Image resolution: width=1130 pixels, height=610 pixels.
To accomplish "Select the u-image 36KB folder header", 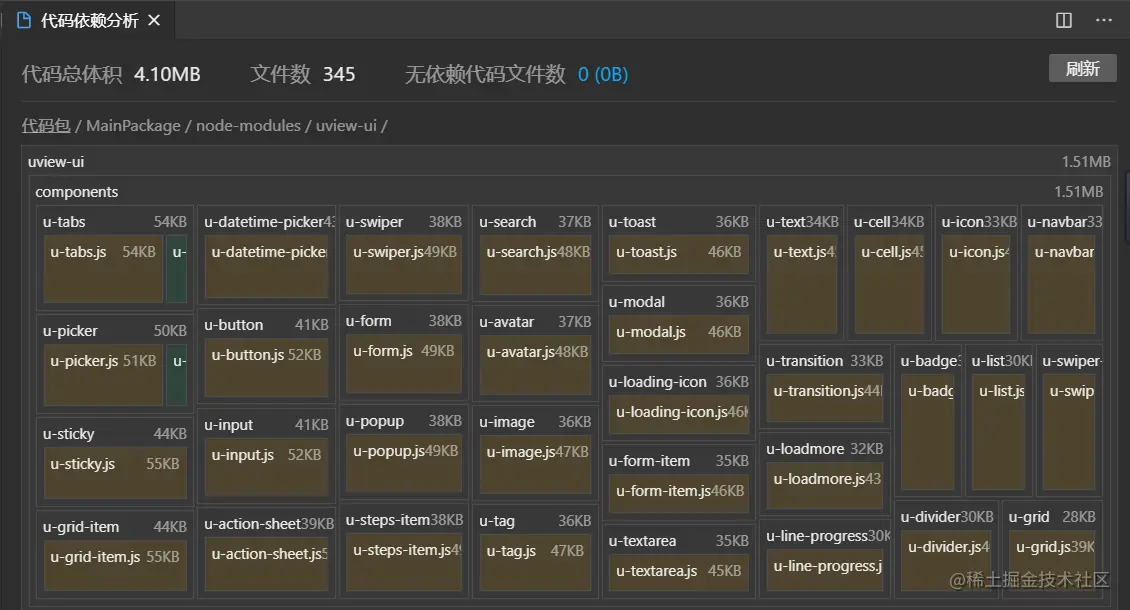I will click(535, 421).
